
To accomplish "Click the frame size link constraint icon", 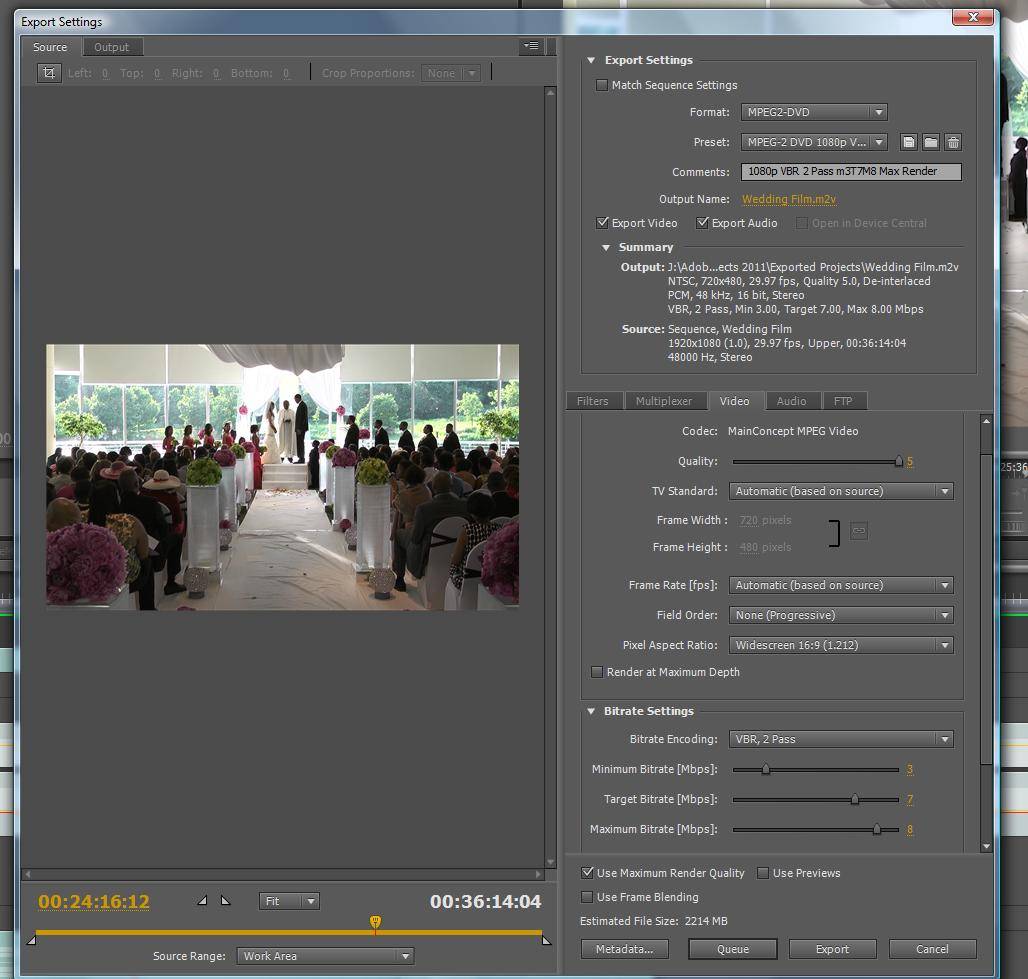I will (859, 531).
